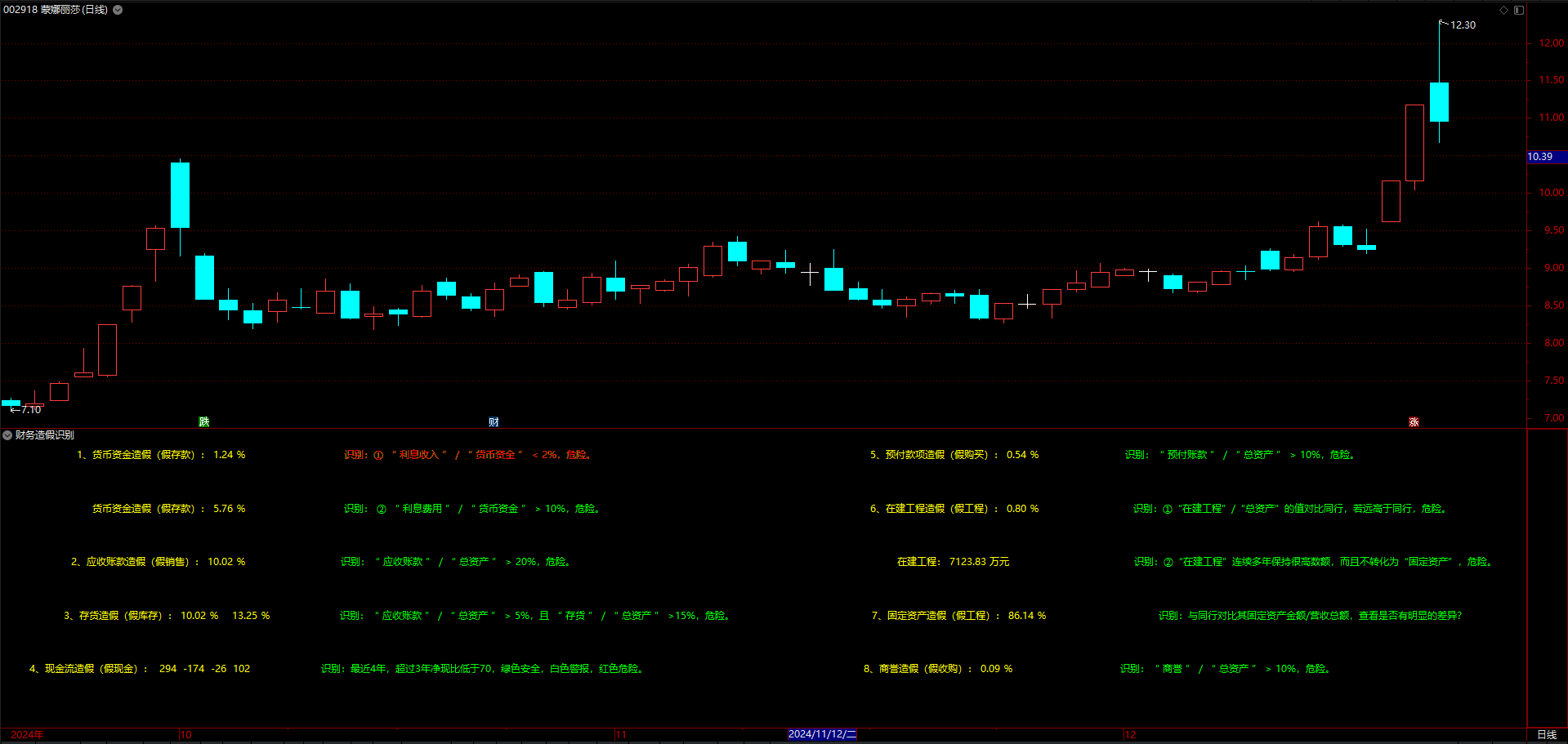Click the blue 财 marker on the chart
The image size is (1568, 744).
(x=494, y=421)
